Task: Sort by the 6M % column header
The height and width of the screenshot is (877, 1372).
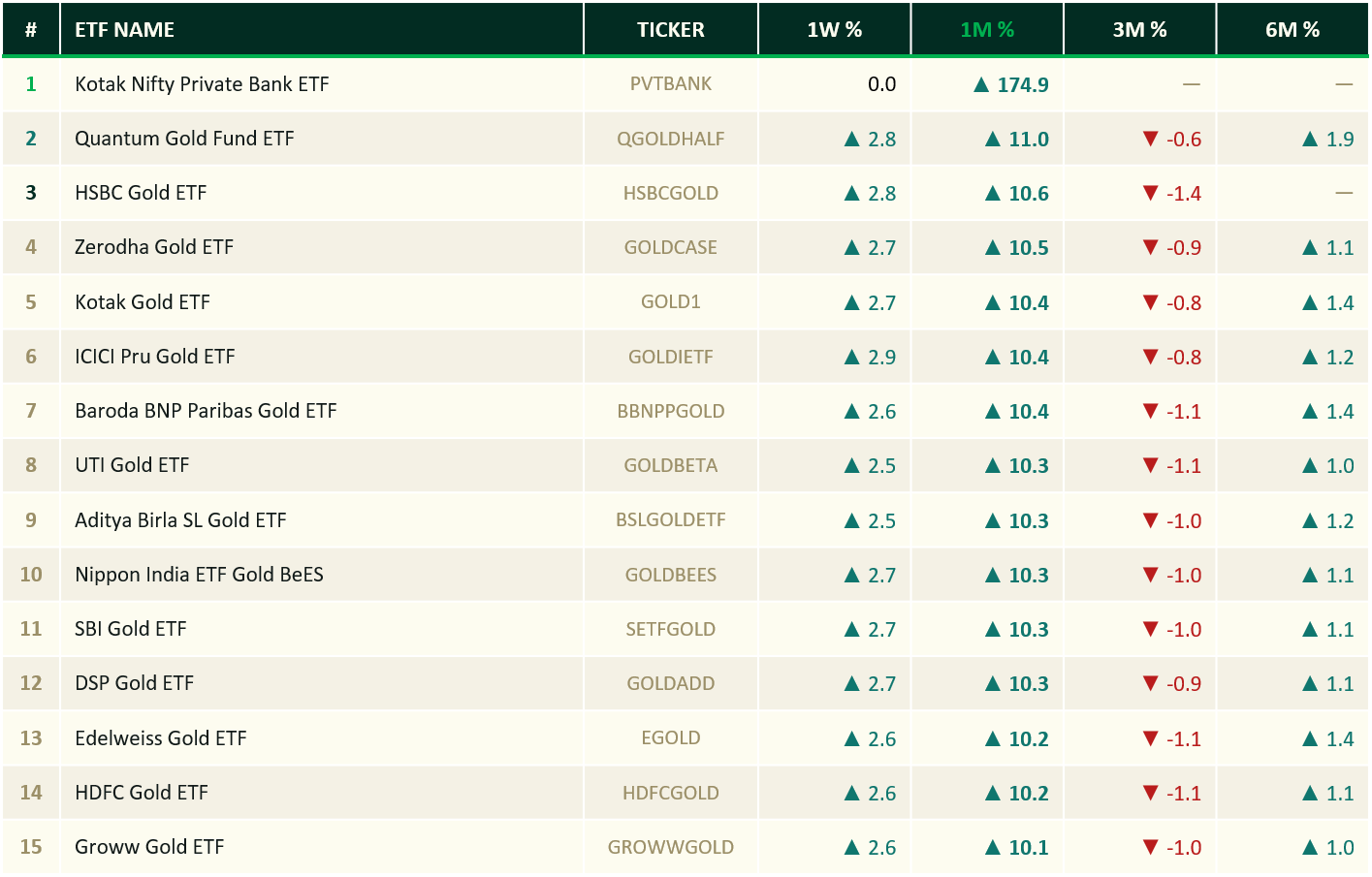Action: (1292, 30)
